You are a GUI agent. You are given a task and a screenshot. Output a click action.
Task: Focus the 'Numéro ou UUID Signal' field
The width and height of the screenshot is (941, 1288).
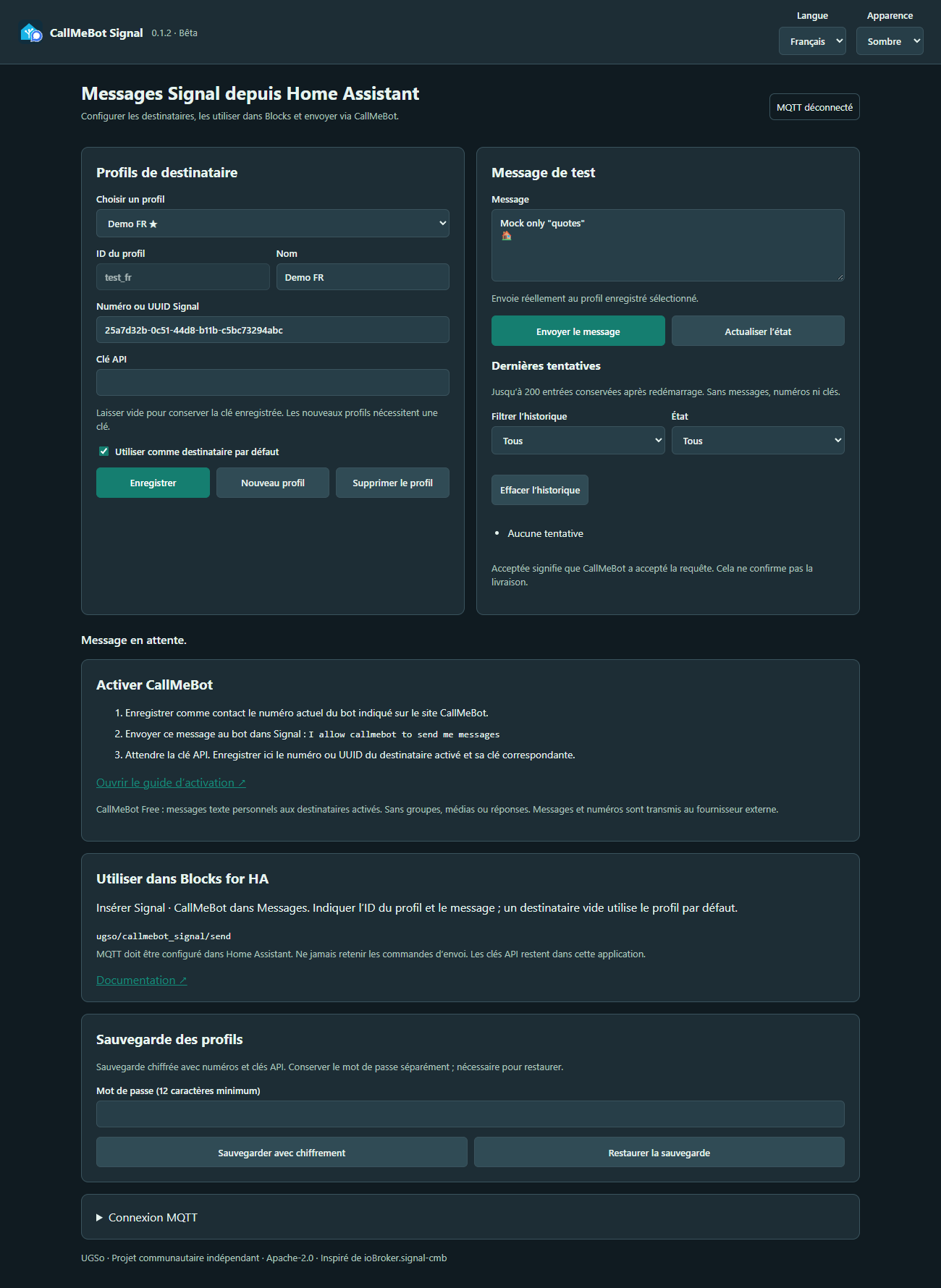(x=273, y=330)
